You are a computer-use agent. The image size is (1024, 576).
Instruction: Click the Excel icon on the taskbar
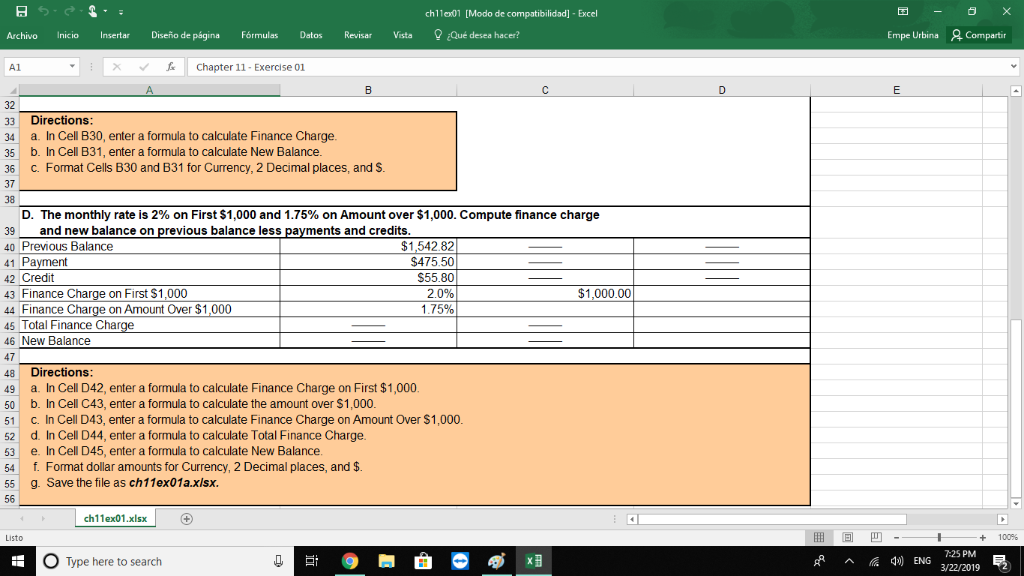[x=532, y=561]
